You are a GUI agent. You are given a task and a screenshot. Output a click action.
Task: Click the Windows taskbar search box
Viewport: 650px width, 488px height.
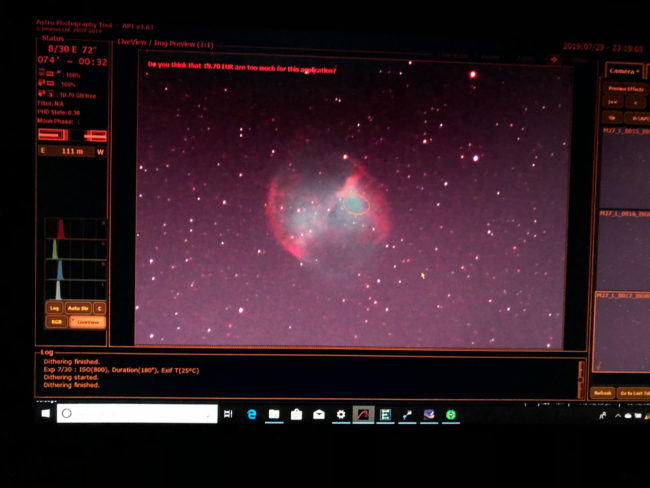[137, 413]
